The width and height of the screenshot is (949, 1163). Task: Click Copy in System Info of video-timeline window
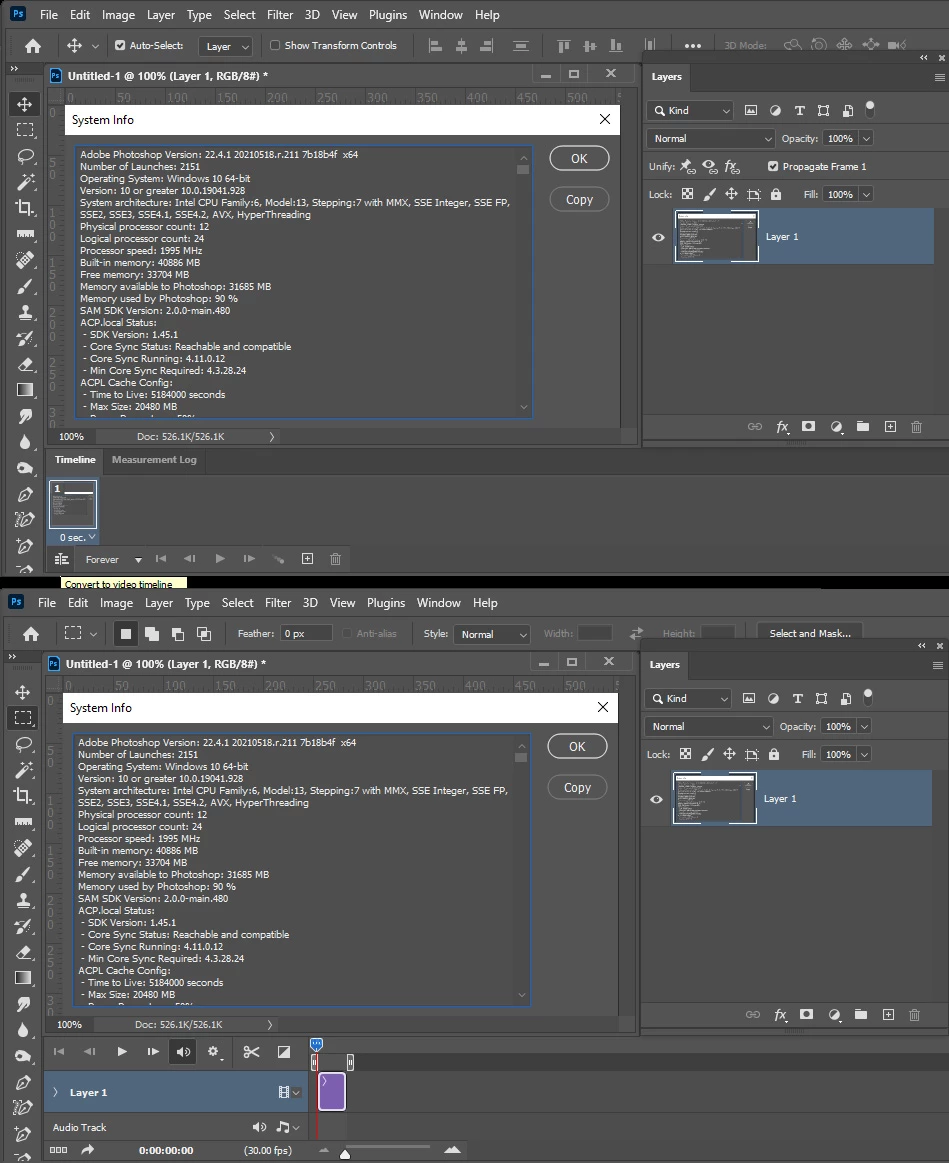(x=577, y=787)
